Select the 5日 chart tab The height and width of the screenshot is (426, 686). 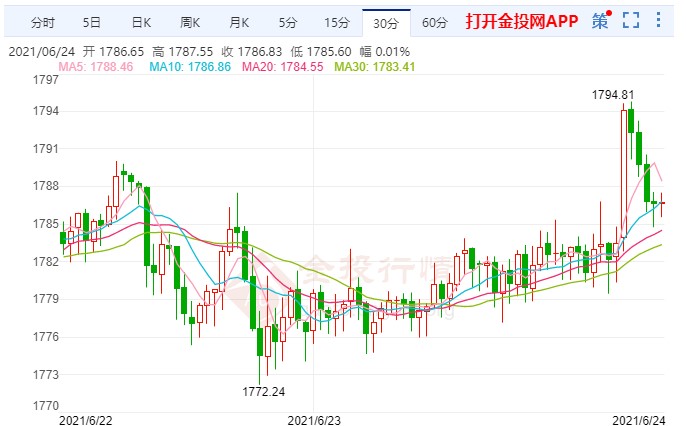[x=91, y=22]
